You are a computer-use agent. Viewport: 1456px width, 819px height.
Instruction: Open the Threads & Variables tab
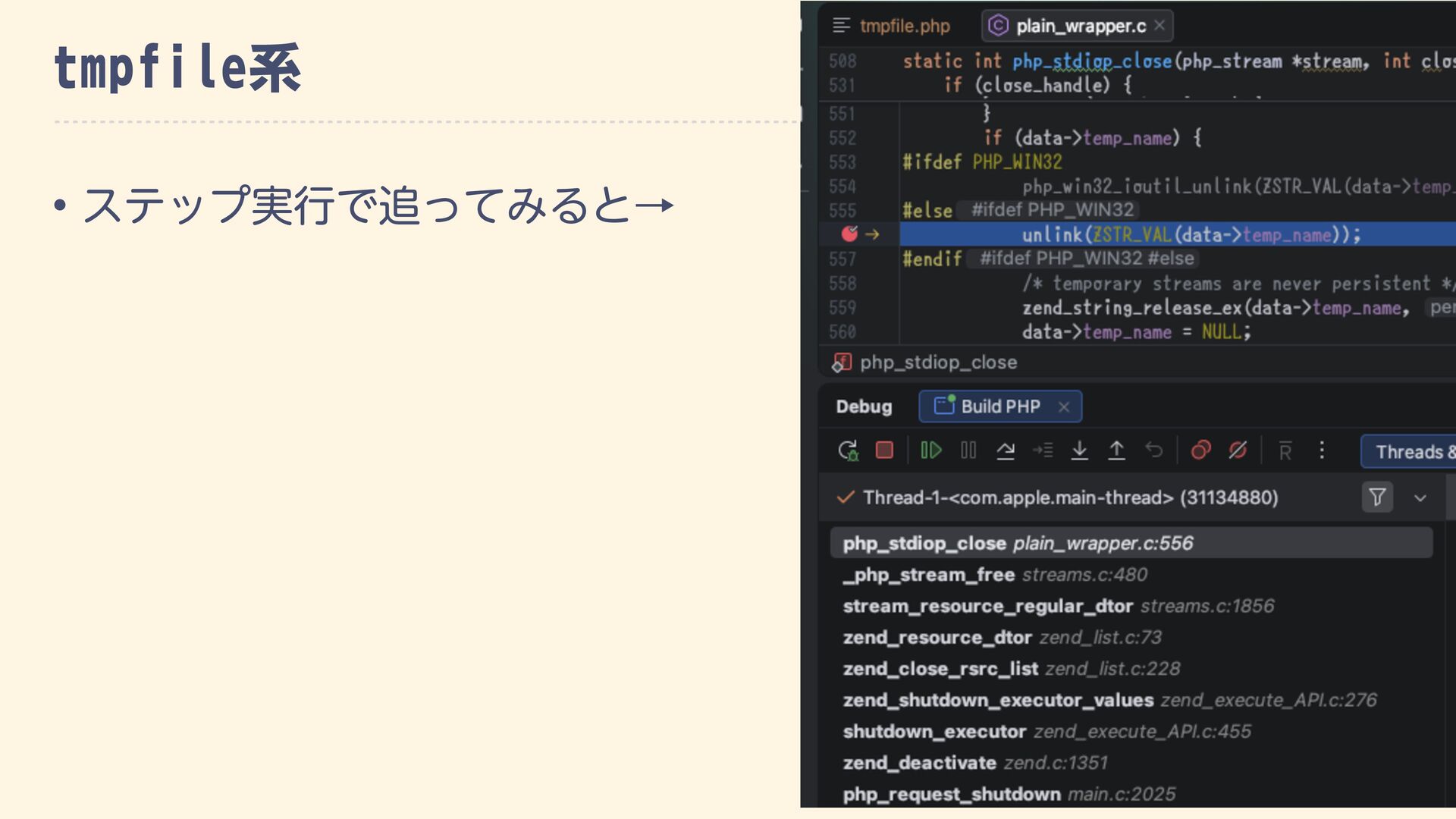[x=1410, y=452]
